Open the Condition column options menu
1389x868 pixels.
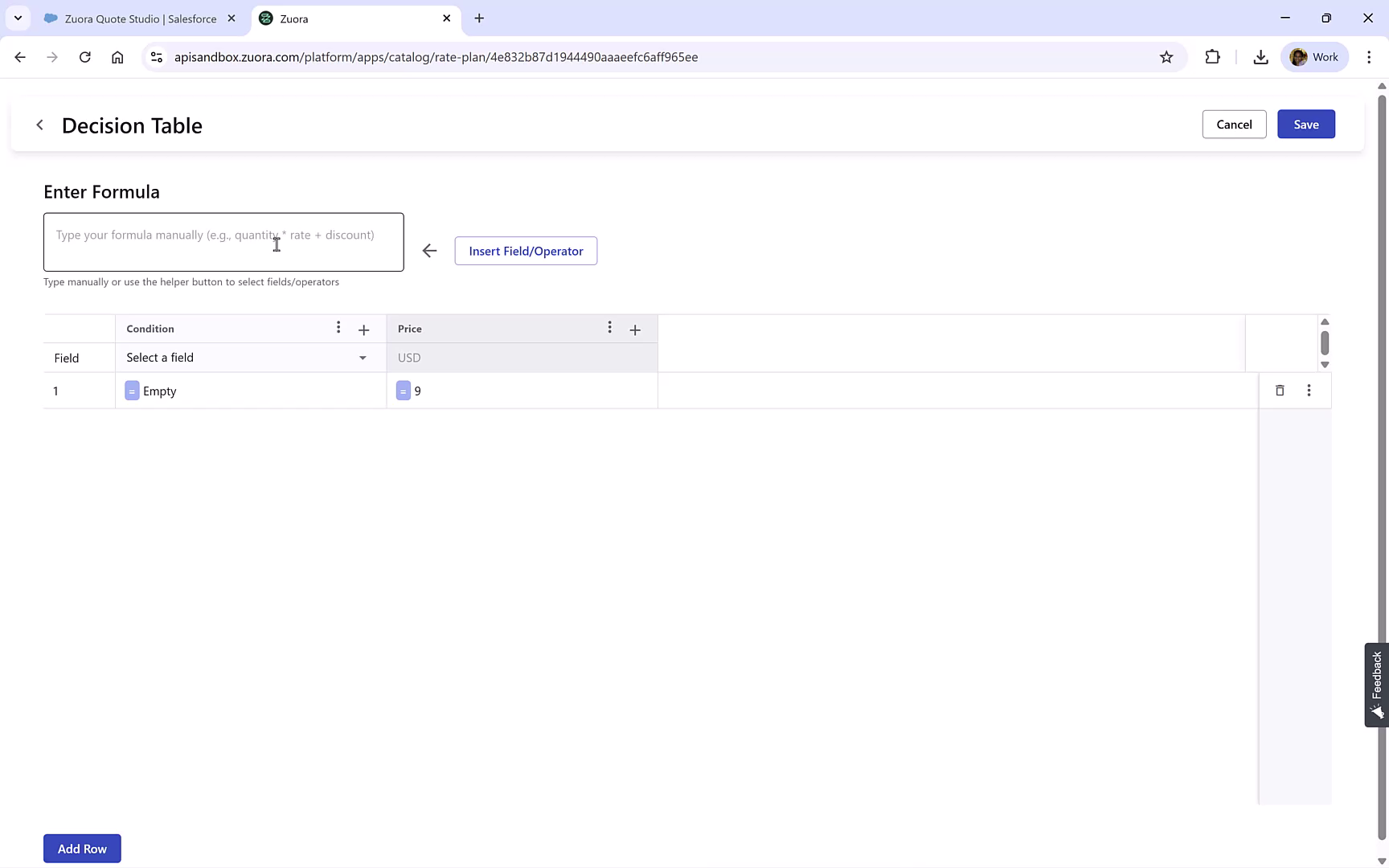338,328
